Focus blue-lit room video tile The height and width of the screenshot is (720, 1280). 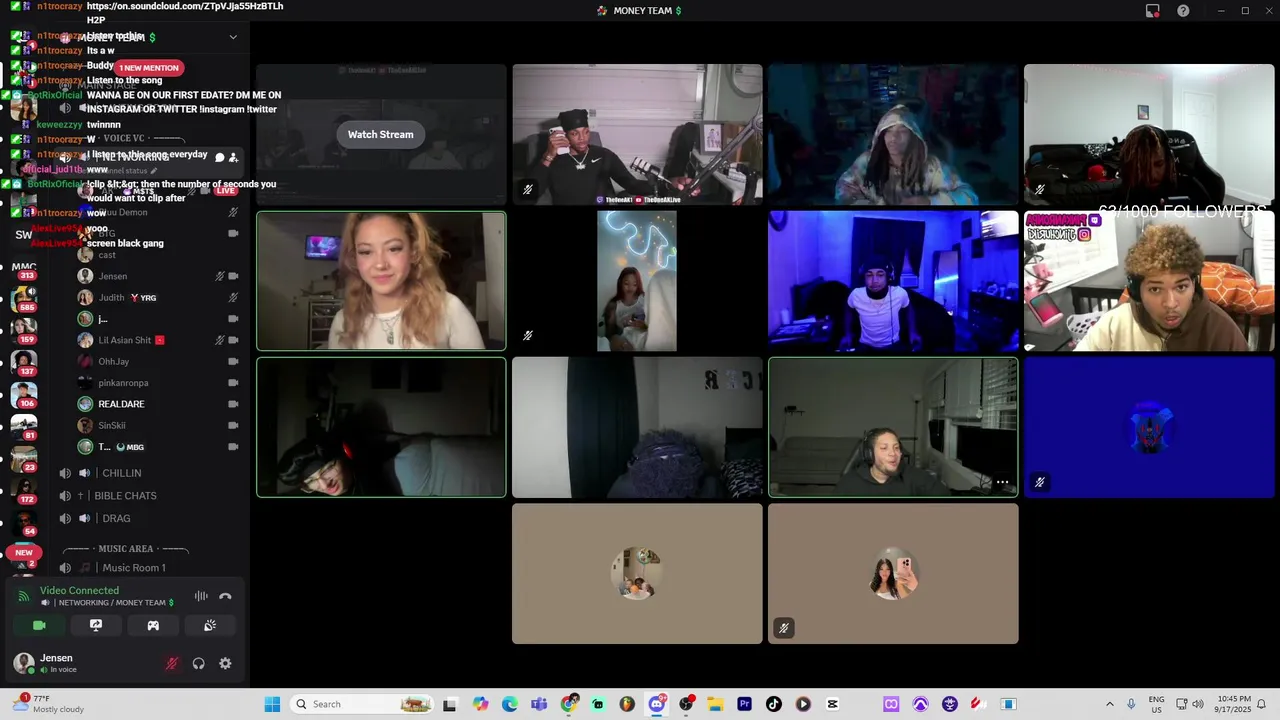[x=893, y=281]
